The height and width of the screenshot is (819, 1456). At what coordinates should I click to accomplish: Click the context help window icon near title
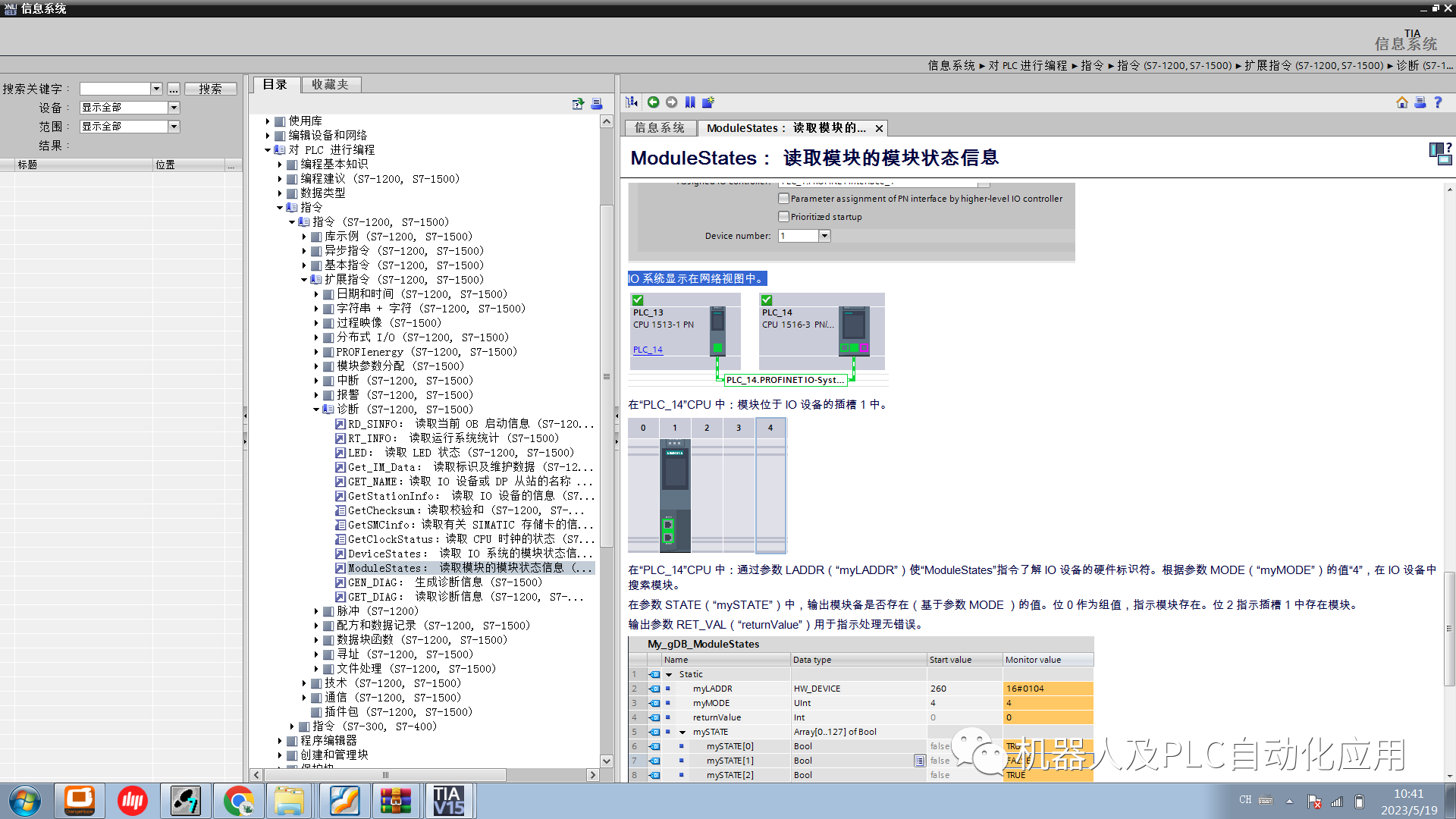(1440, 152)
